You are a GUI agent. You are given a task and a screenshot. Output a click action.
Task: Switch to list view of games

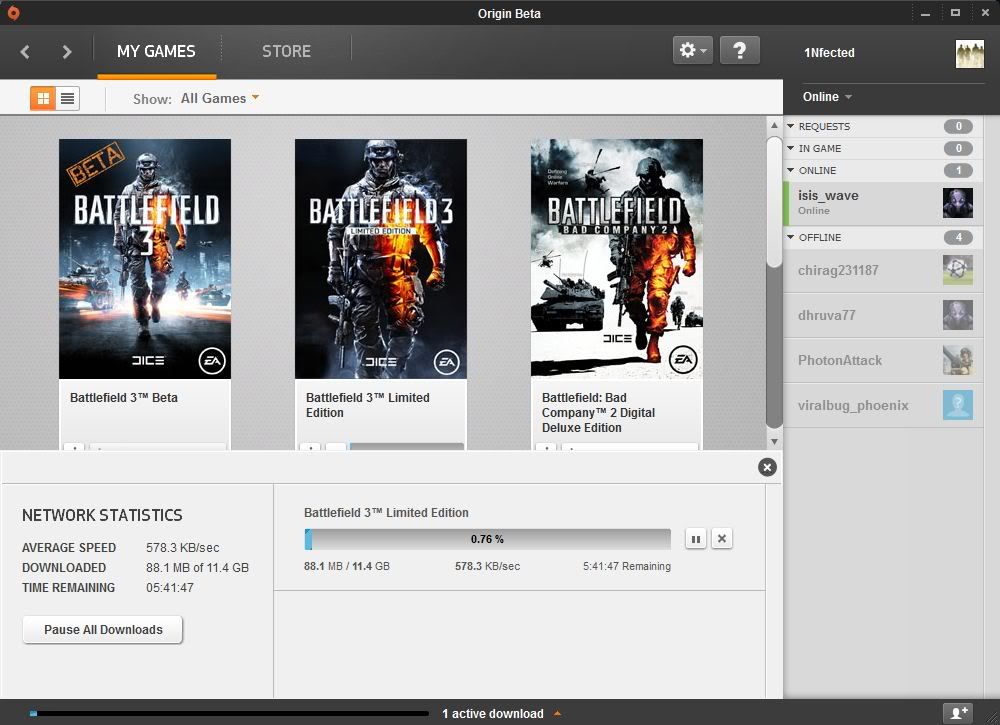coord(68,98)
